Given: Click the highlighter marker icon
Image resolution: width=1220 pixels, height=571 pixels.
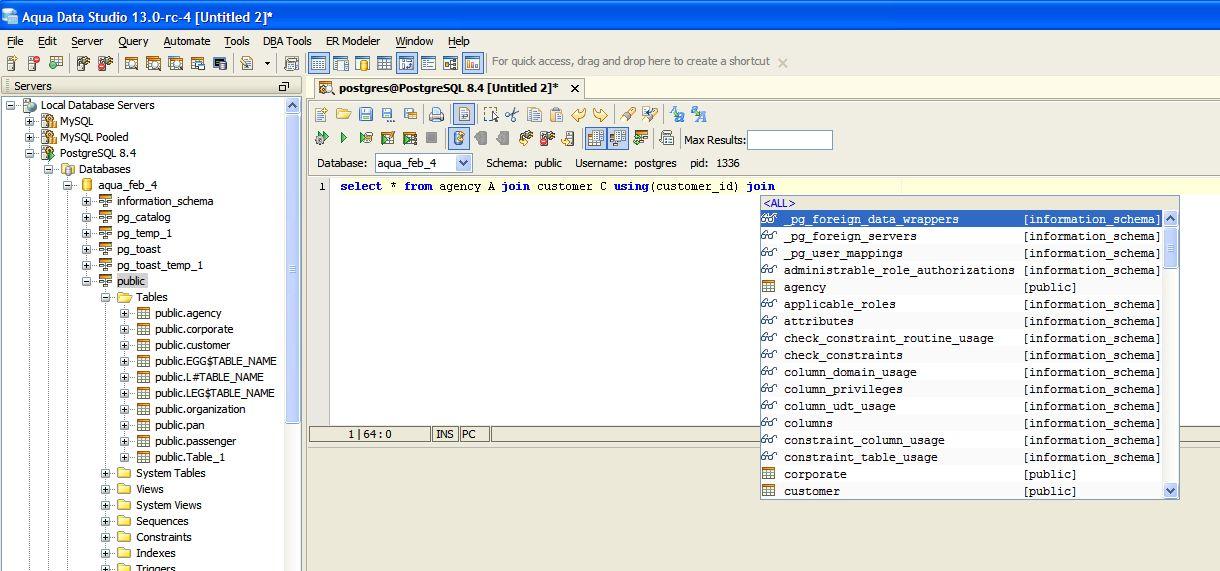Looking at the screenshot, I should point(628,114).
